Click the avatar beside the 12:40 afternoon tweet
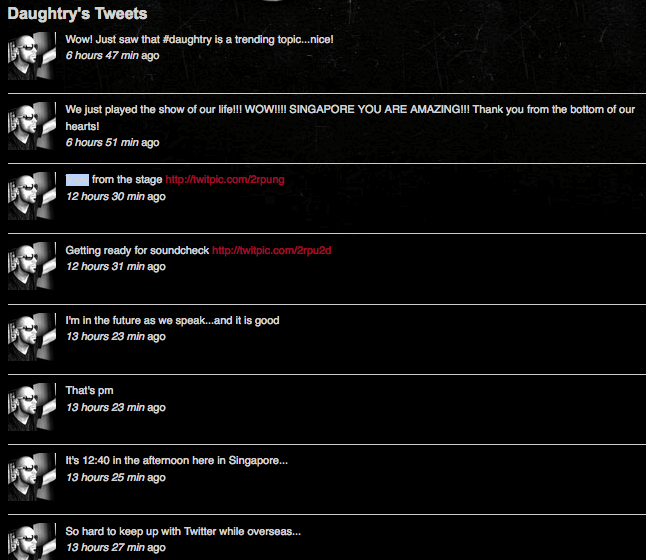This screenshot has height=560, width=646. 32,477
